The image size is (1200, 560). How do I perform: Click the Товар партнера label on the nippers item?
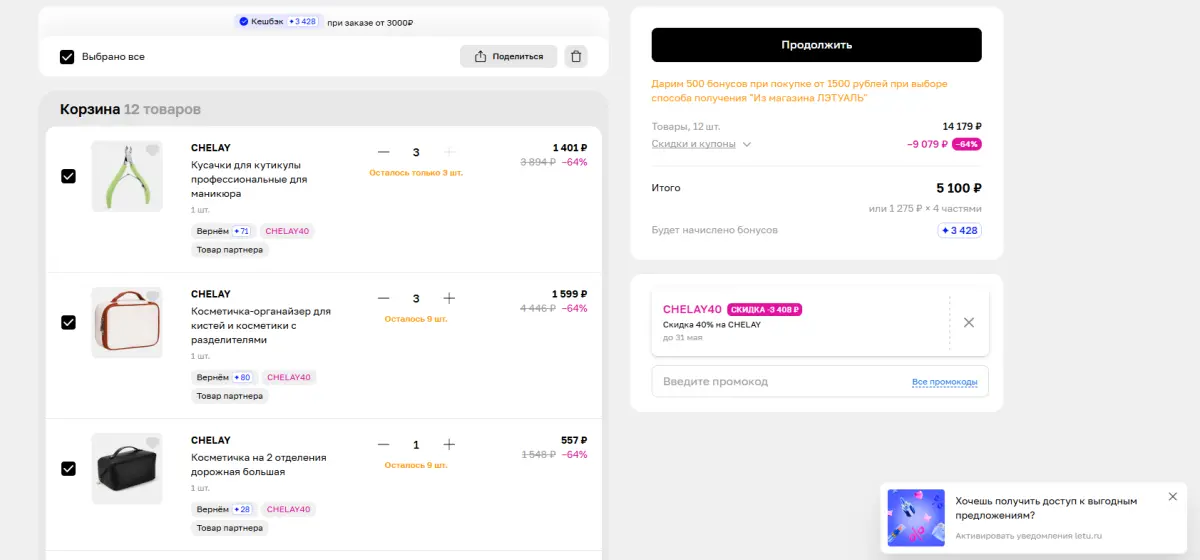tap(230, 250)
